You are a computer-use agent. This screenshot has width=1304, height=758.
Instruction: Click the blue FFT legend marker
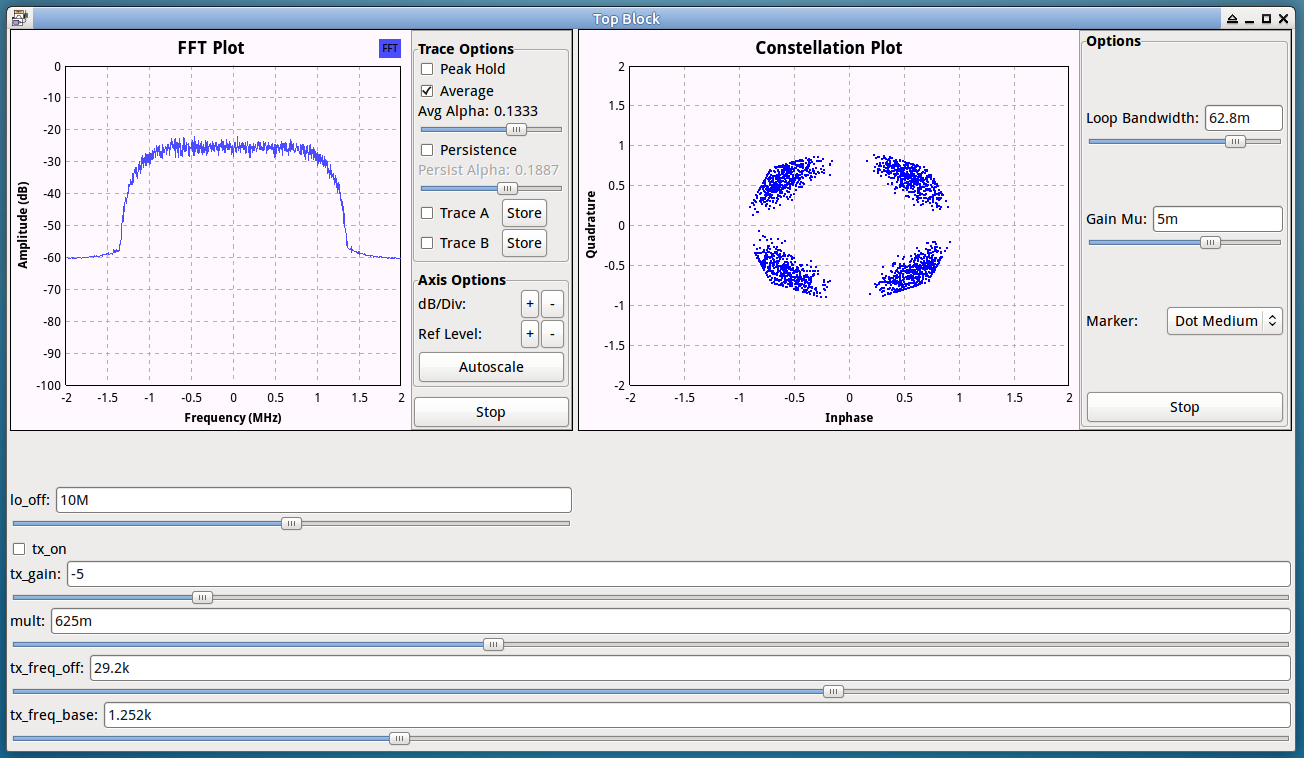390,48
